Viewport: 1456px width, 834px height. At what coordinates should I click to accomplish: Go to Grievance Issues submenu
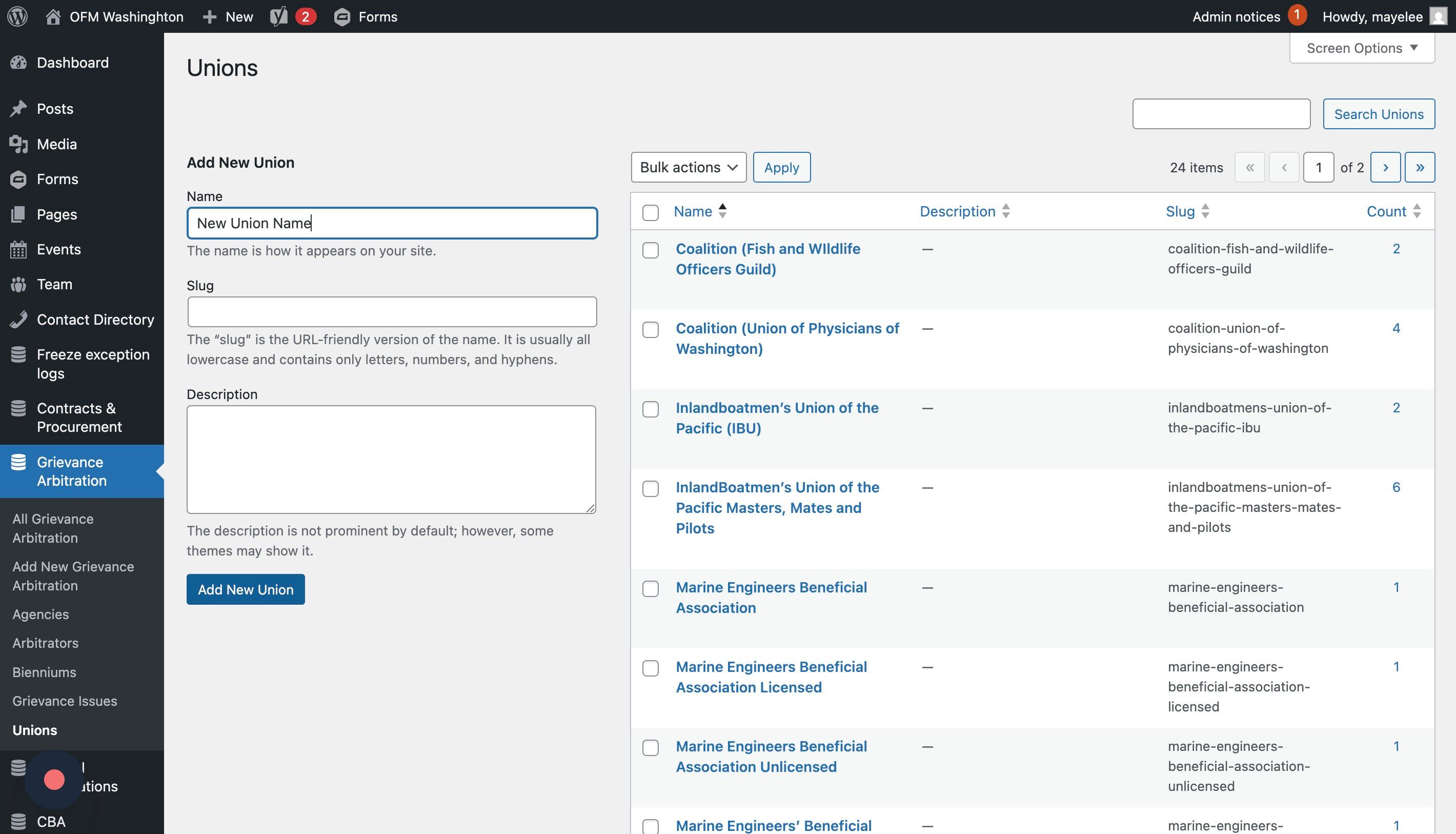point(65,701)
